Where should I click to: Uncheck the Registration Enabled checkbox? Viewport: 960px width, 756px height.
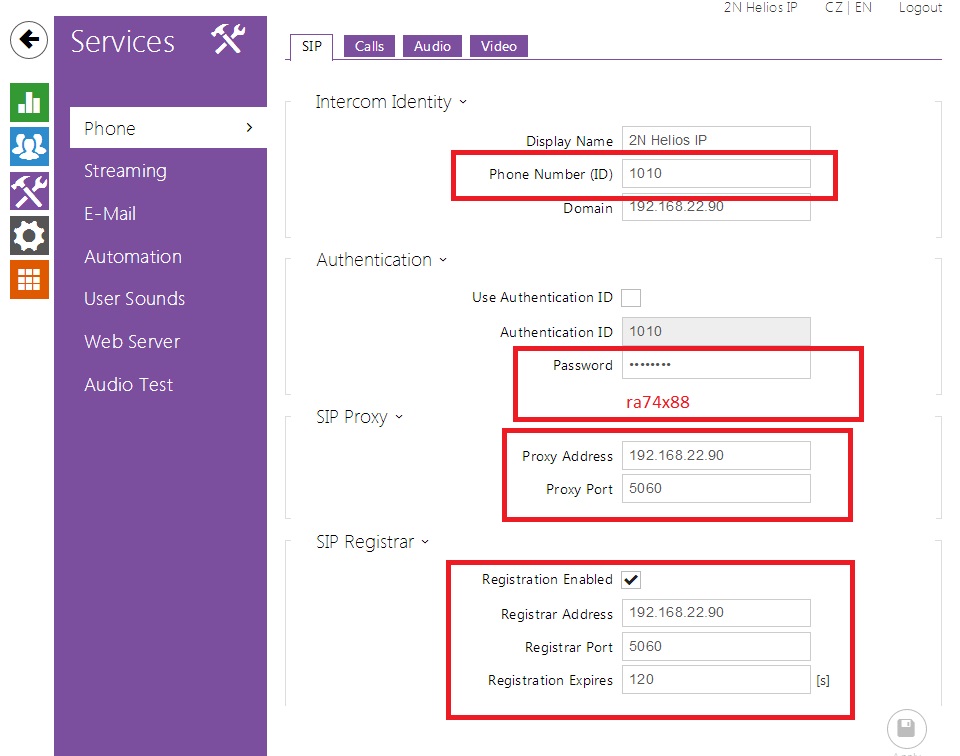point(631,580)
